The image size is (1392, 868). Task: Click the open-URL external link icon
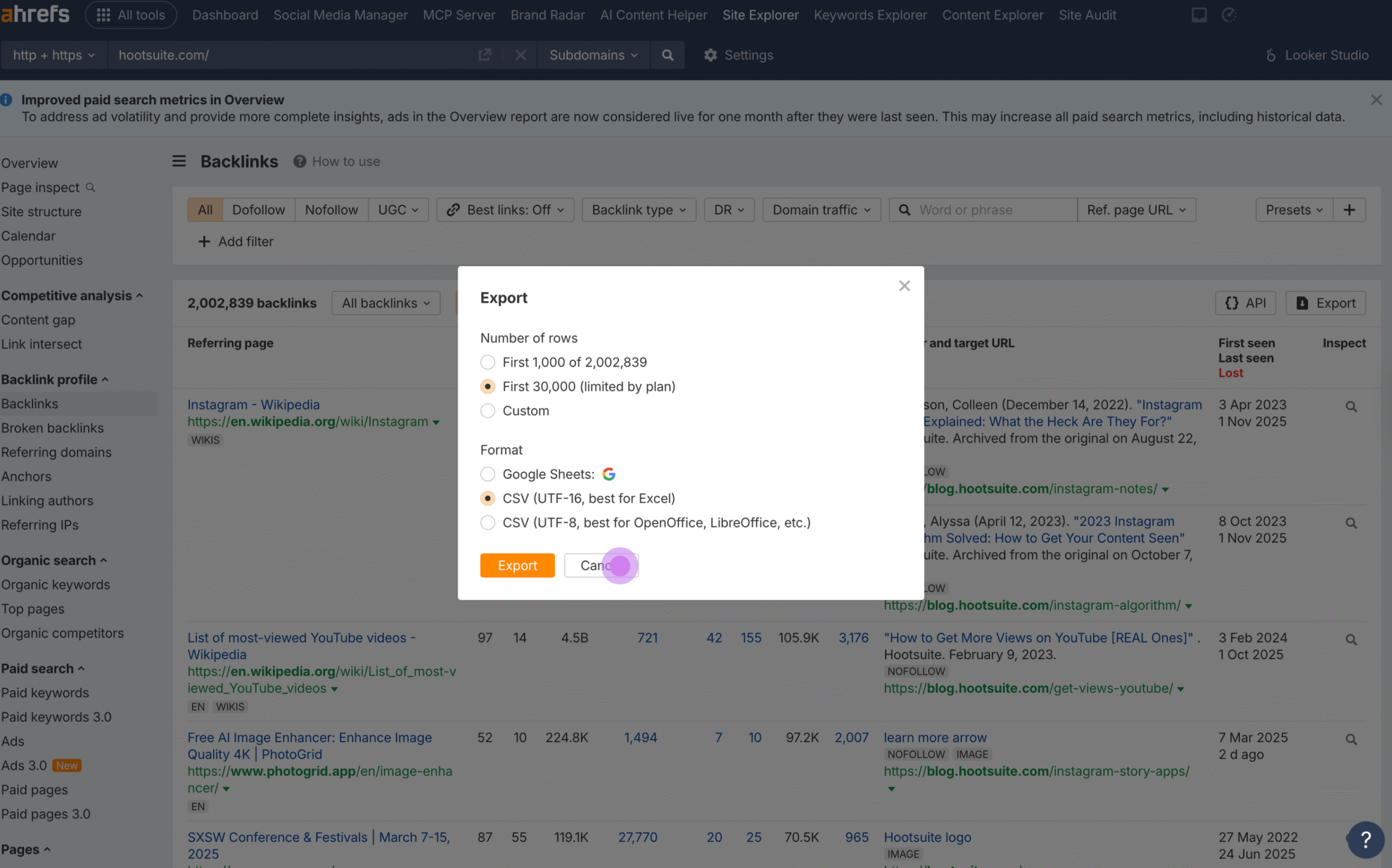(484, 55)
